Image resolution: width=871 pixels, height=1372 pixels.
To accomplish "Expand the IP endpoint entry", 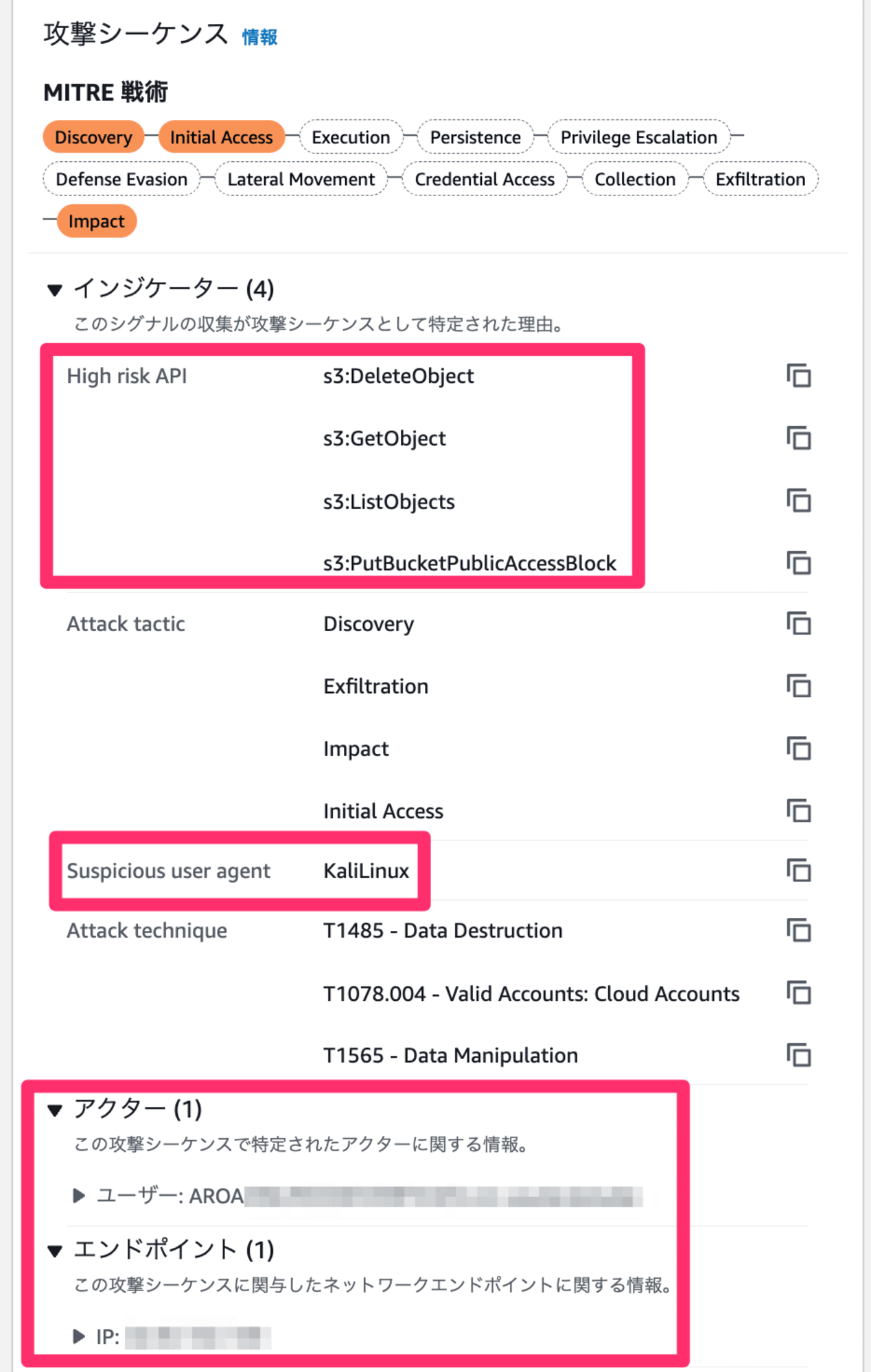I will 79,1336.
